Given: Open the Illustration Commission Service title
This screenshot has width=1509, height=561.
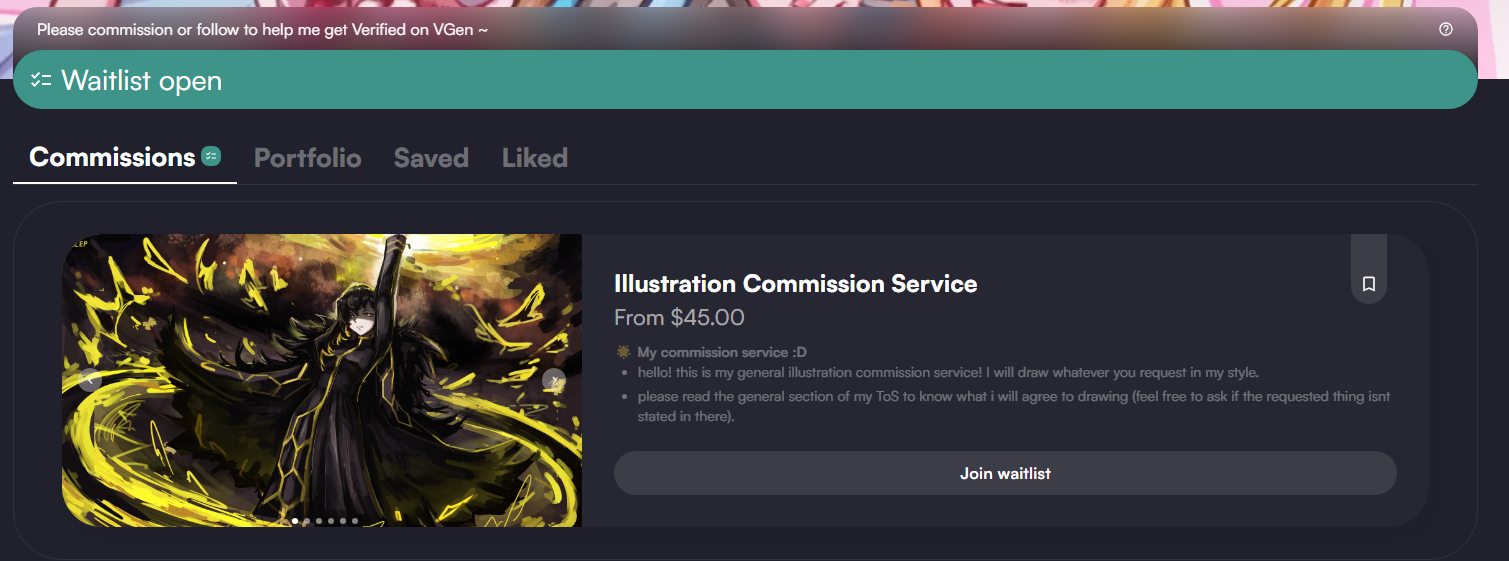Looking at the screenshot, I should 795,284.
